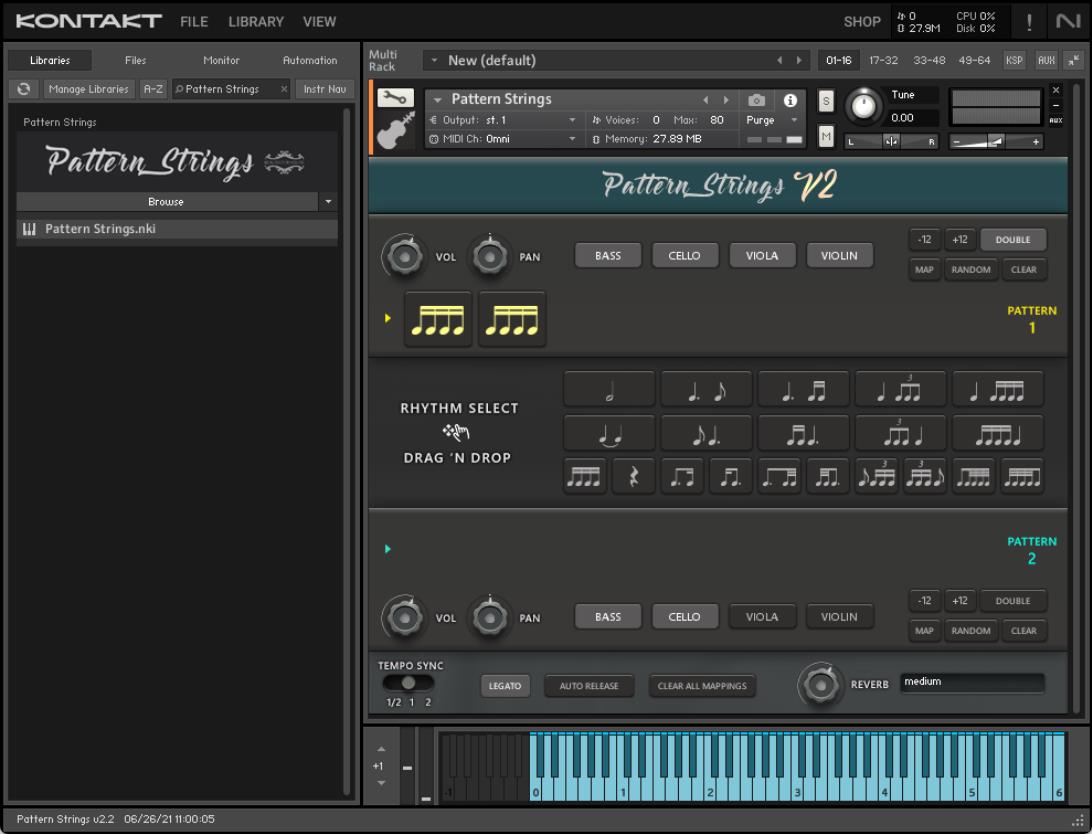Select the quarter rest rhythm tile
The image size is (1092, 834).
(632, 477)
